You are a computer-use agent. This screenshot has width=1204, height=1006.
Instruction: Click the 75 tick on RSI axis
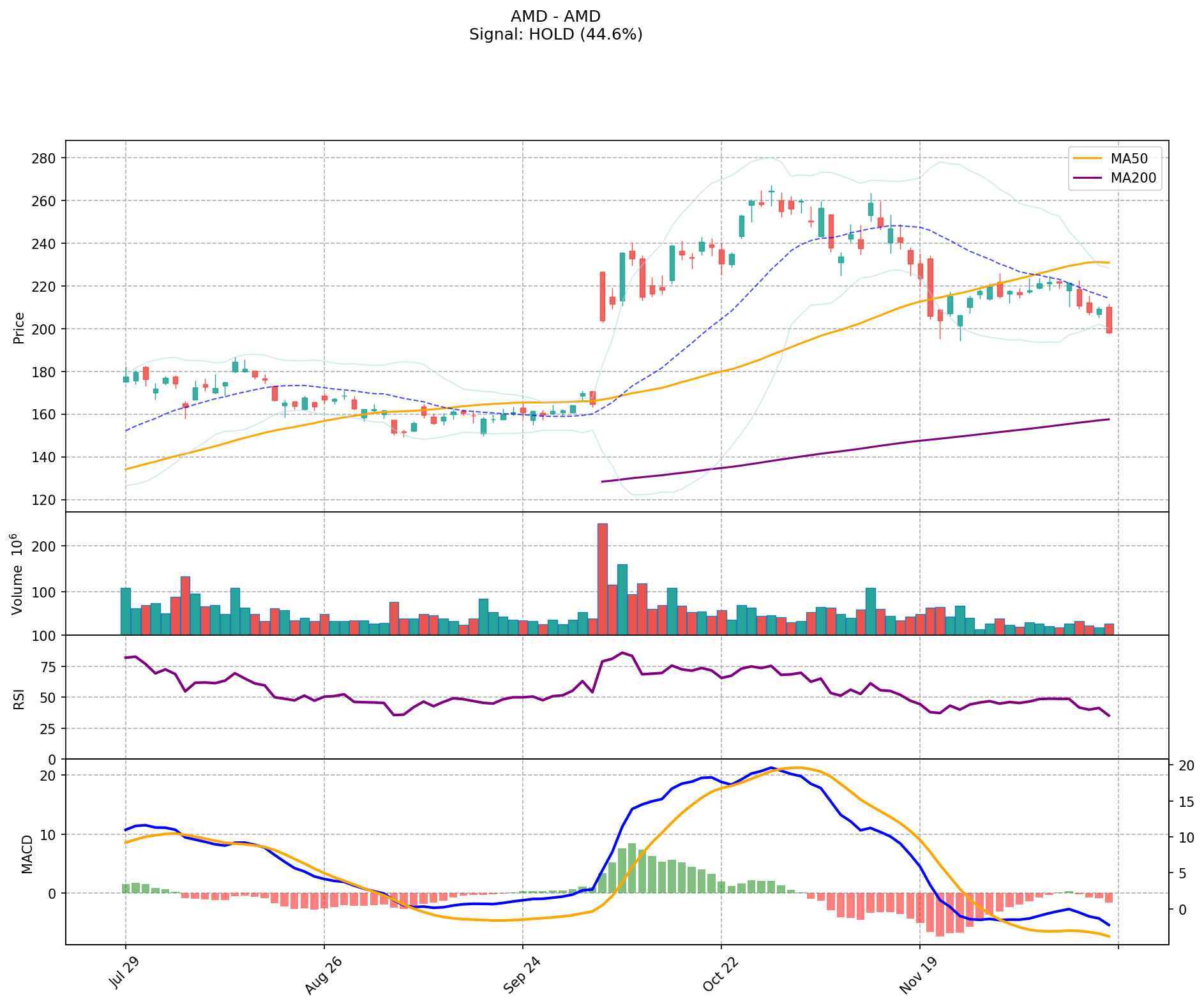pos(48,666)
